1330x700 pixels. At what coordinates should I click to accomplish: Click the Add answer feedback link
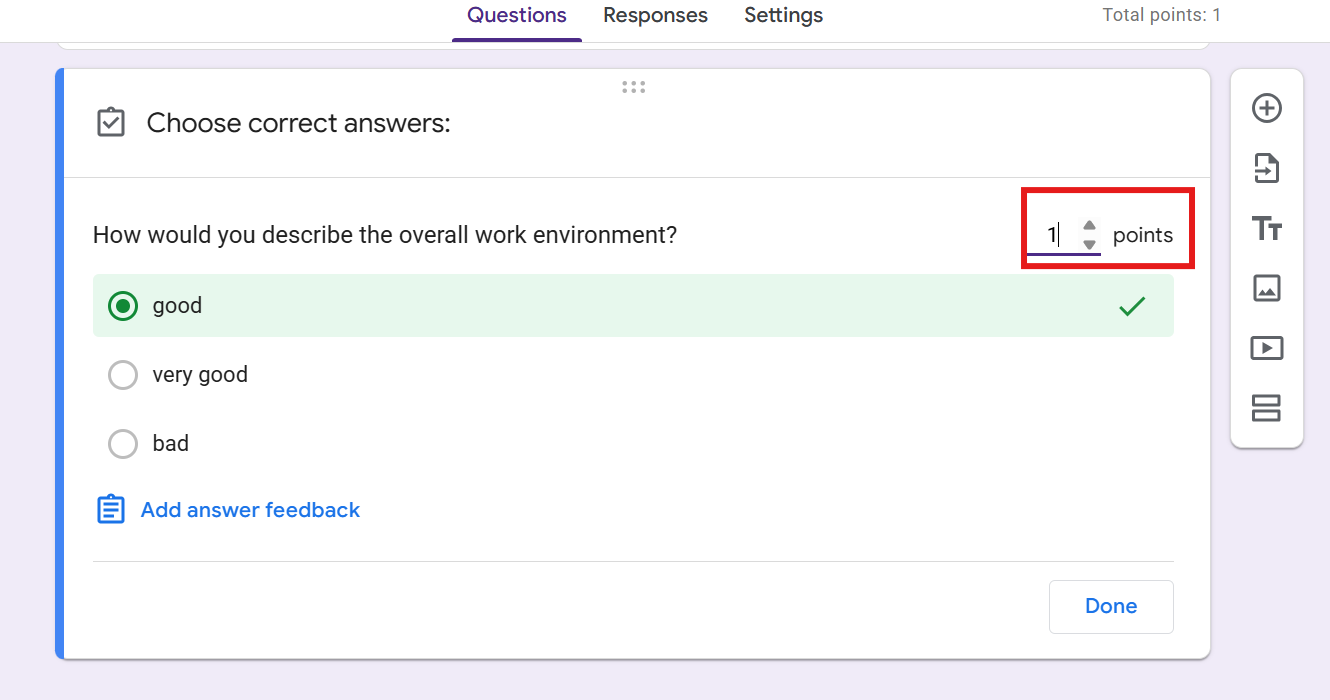click(x=250, y=510)
